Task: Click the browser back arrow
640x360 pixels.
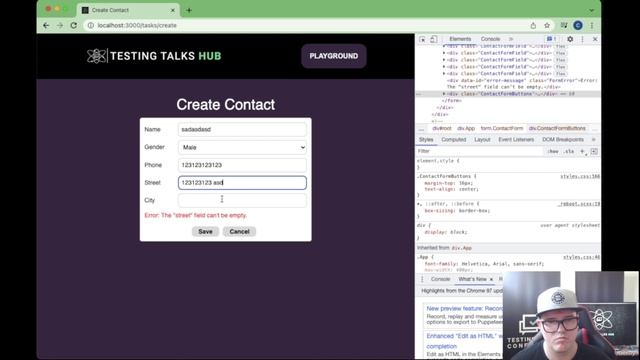Action: click(46, 25)
